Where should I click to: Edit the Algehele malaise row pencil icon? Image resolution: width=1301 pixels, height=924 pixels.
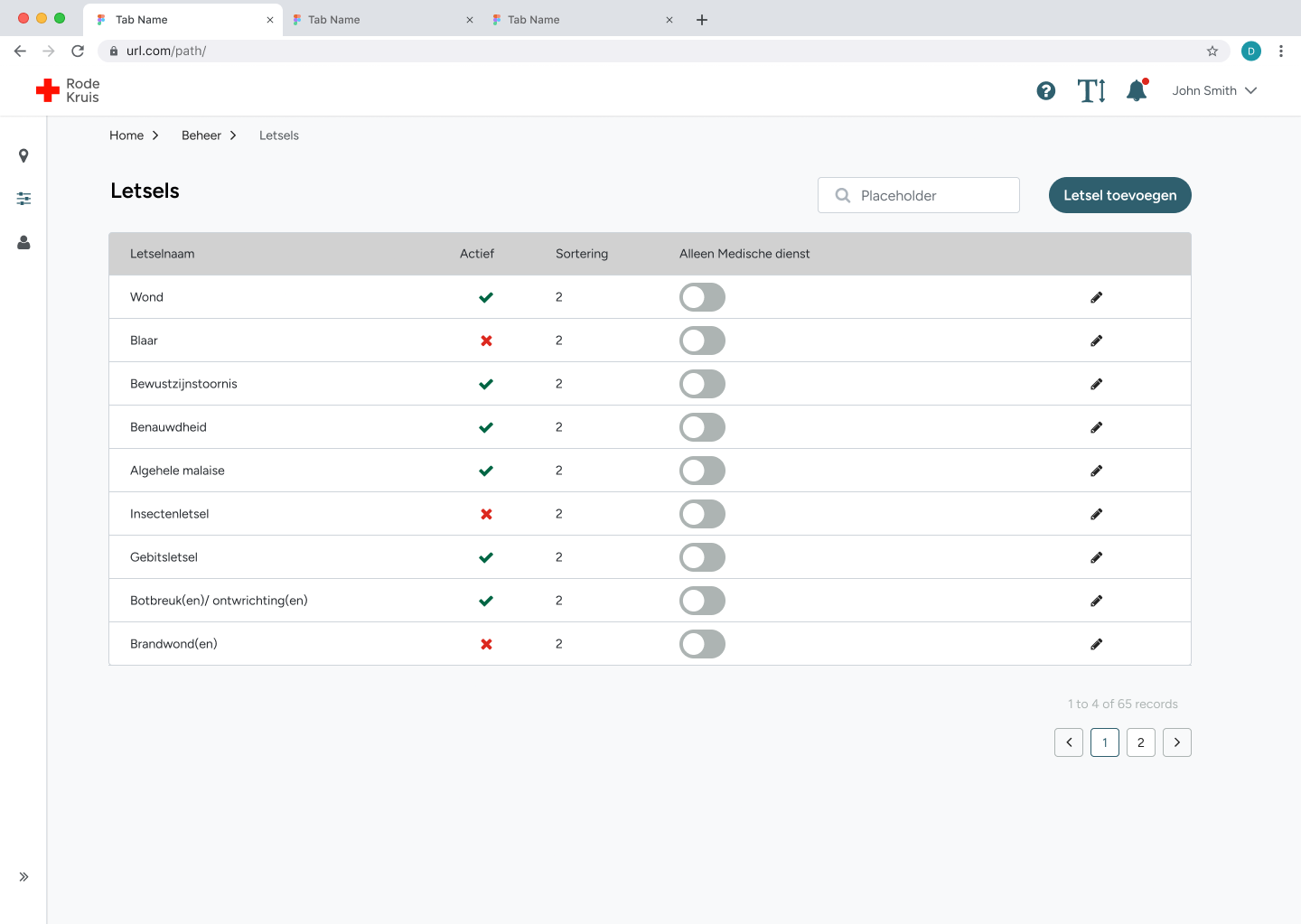click(1096, 471)
